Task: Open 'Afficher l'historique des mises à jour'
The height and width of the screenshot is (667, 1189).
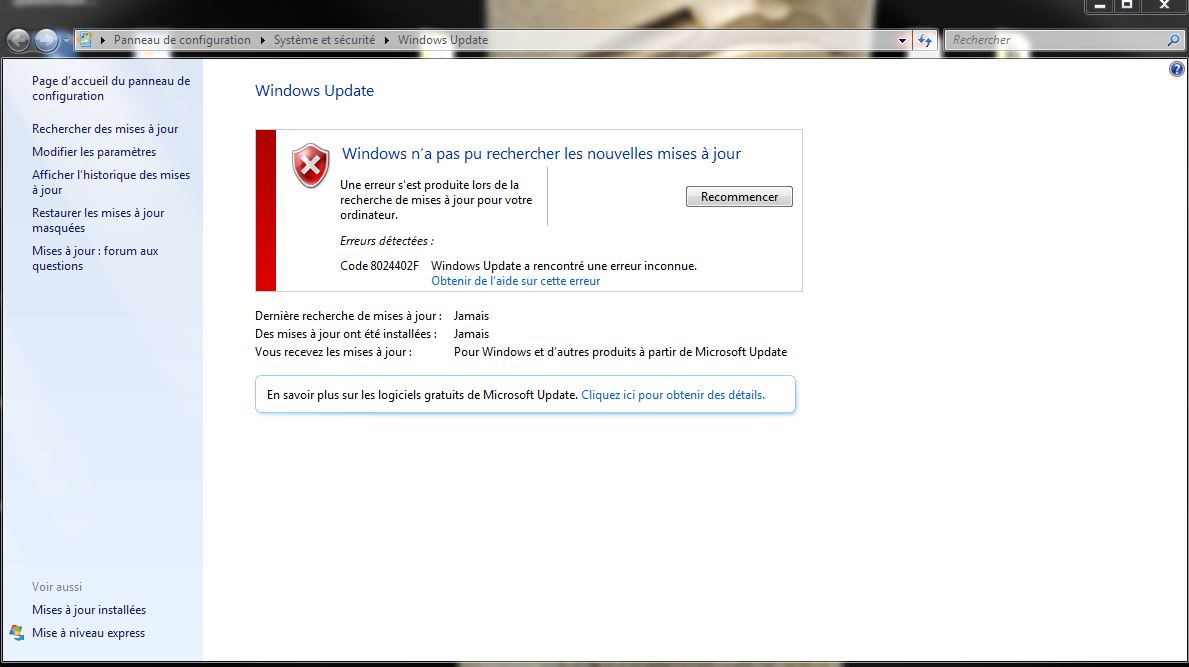Action: click(x=111, y=182)
